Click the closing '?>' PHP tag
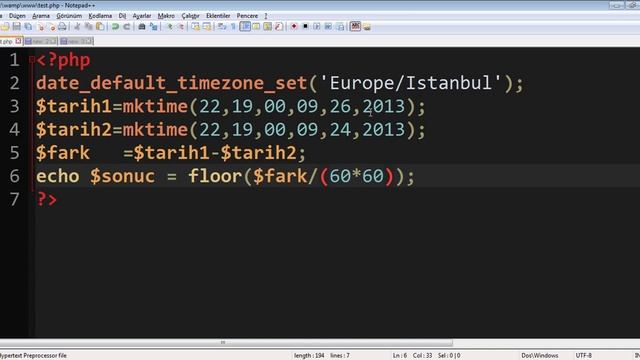This screenshot has height=360, width=640. point(47,200)
